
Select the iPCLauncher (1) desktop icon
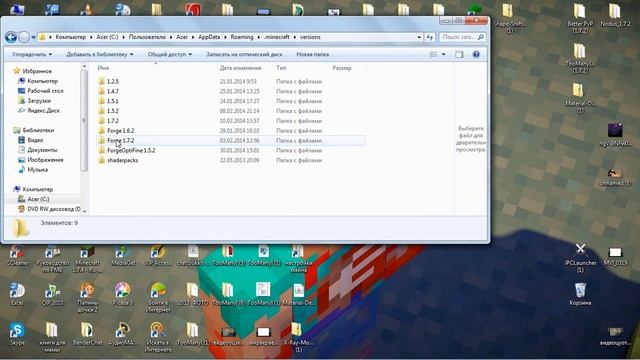coord(580,258)
